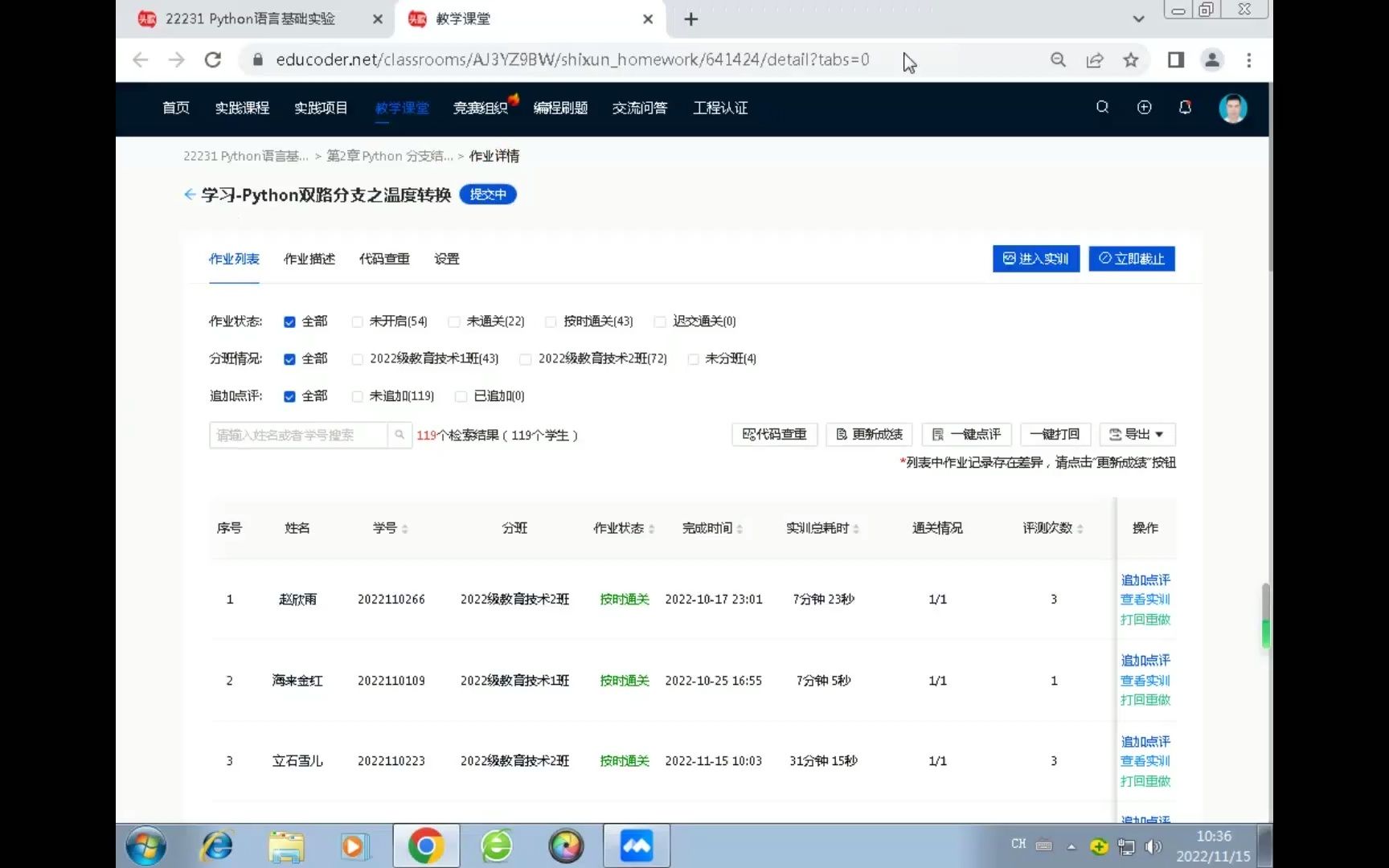
Task: Sort by 评测次数 column arrows
Action: coord(1080,529)
